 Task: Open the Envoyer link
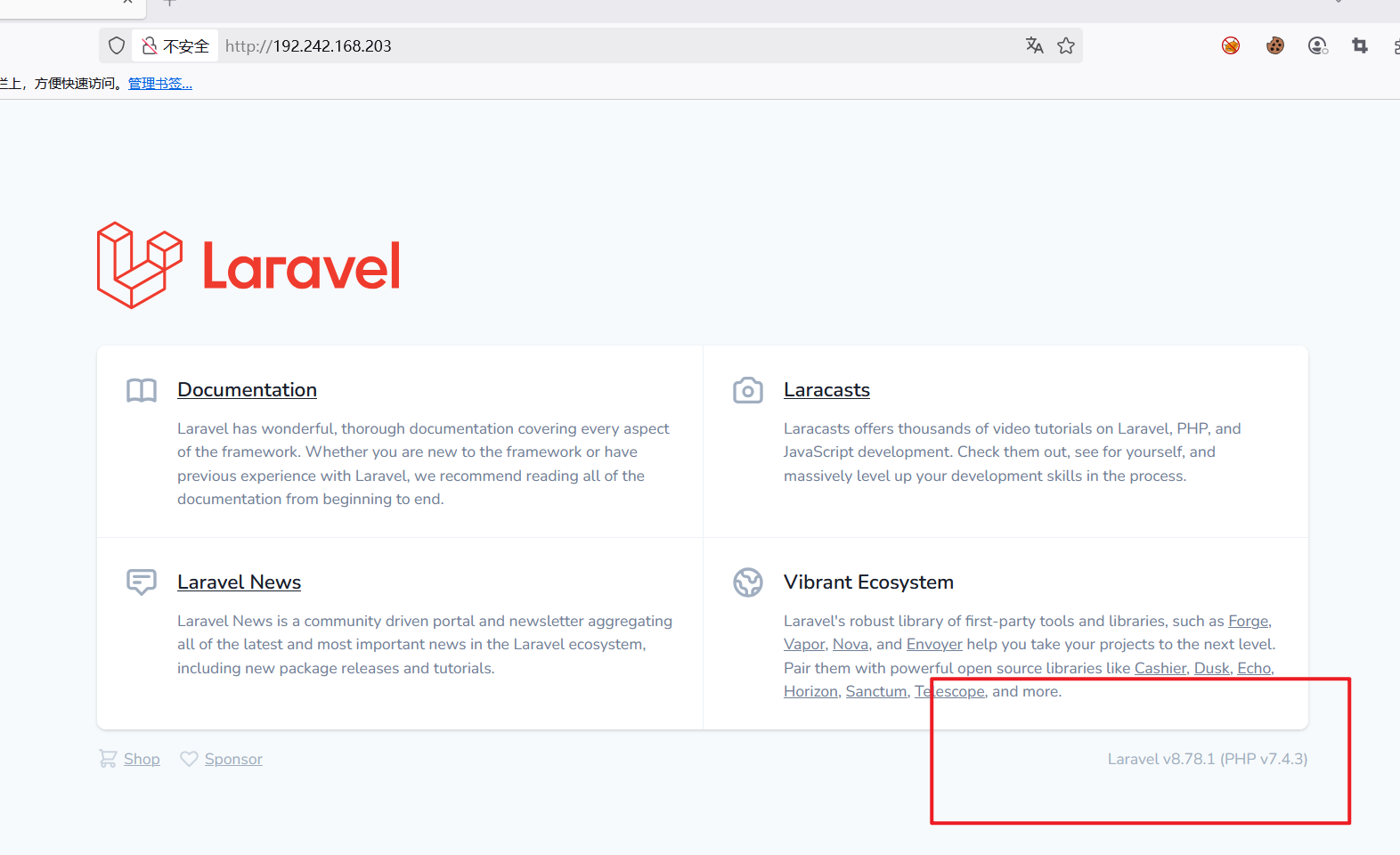click(x=934, y=644)
